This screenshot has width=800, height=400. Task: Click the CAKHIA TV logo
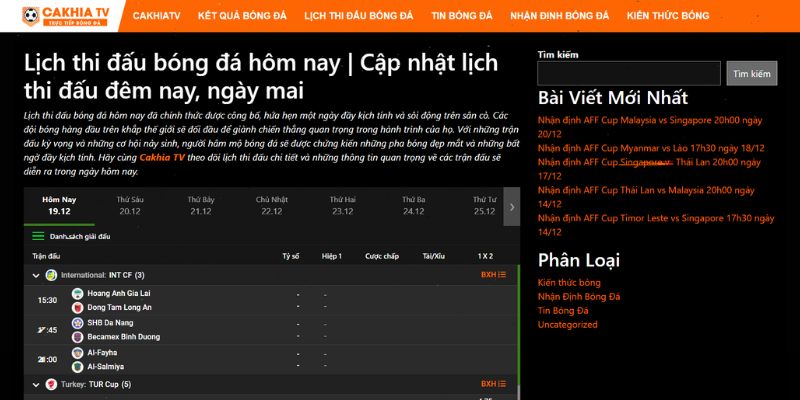(70, 16)
